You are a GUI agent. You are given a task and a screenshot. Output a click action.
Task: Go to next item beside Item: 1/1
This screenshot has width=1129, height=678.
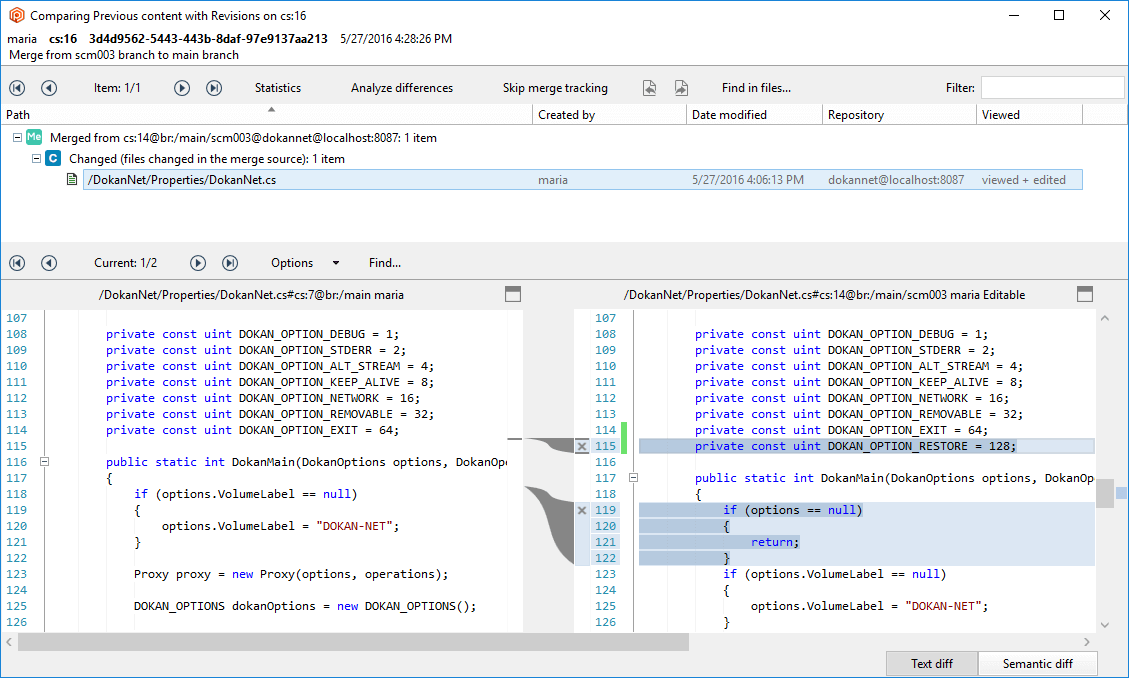tap(182, 88)
